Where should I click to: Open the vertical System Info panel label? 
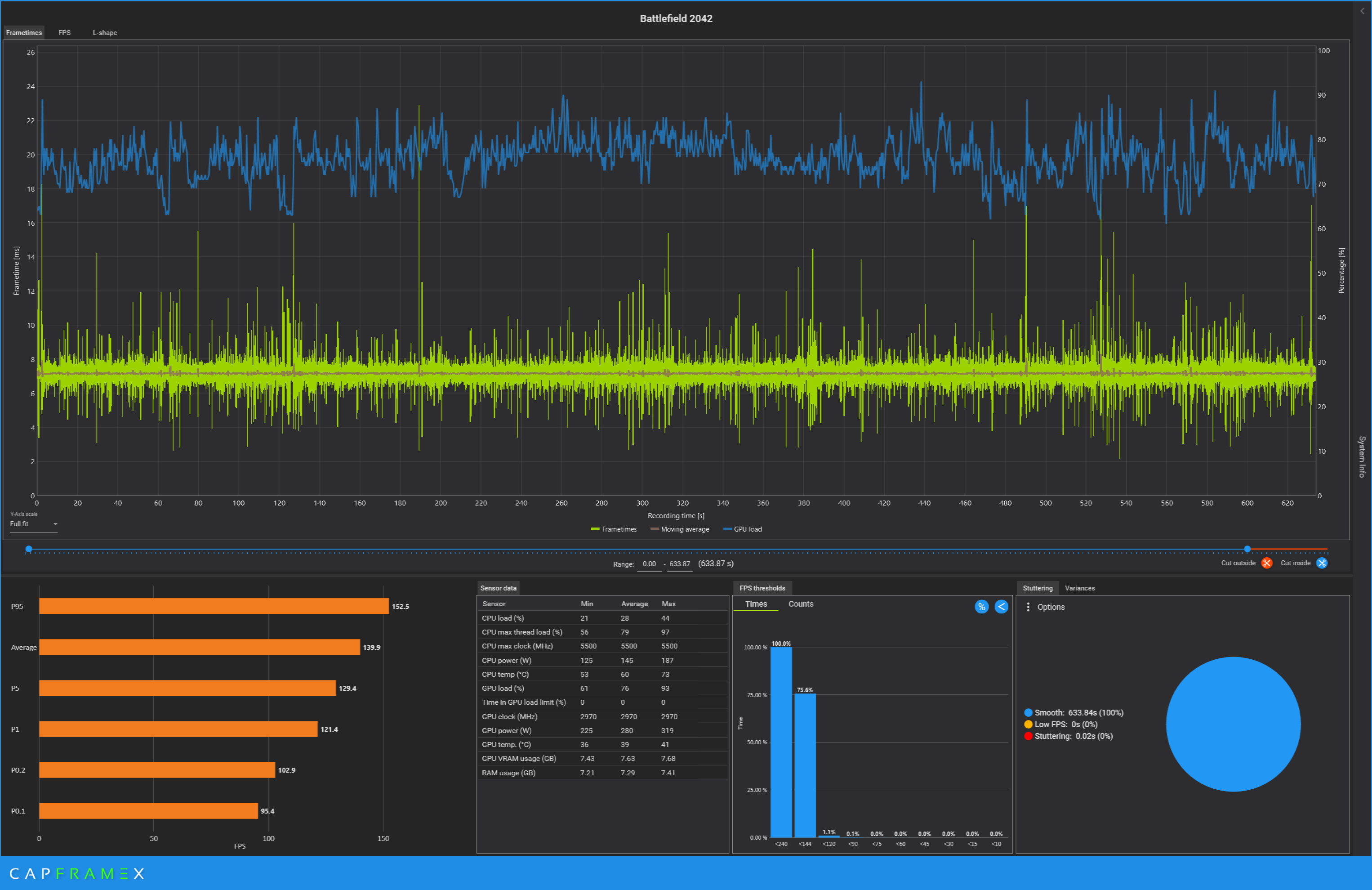(1362, 456)
